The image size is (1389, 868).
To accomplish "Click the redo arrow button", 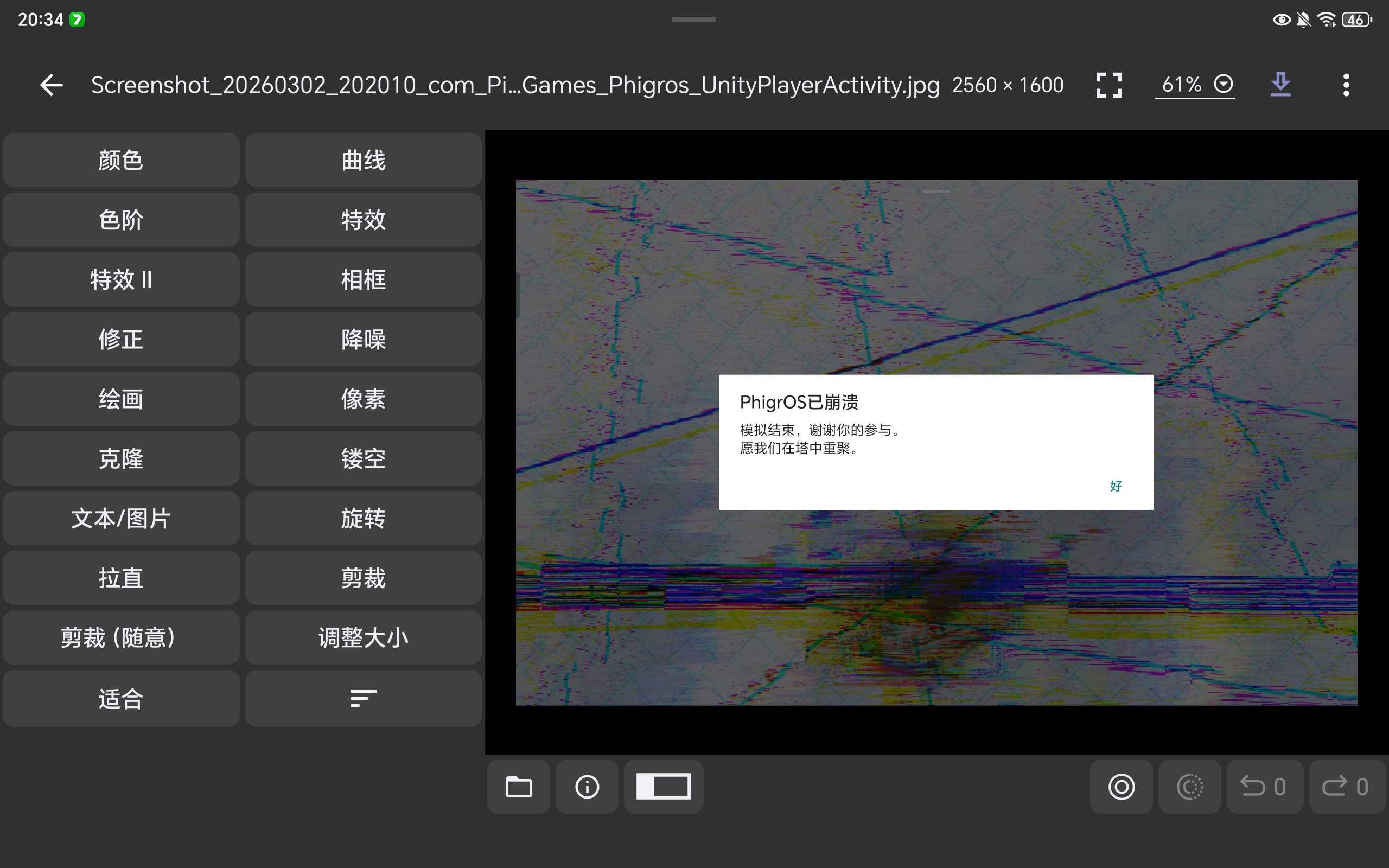I will 1346,787.
